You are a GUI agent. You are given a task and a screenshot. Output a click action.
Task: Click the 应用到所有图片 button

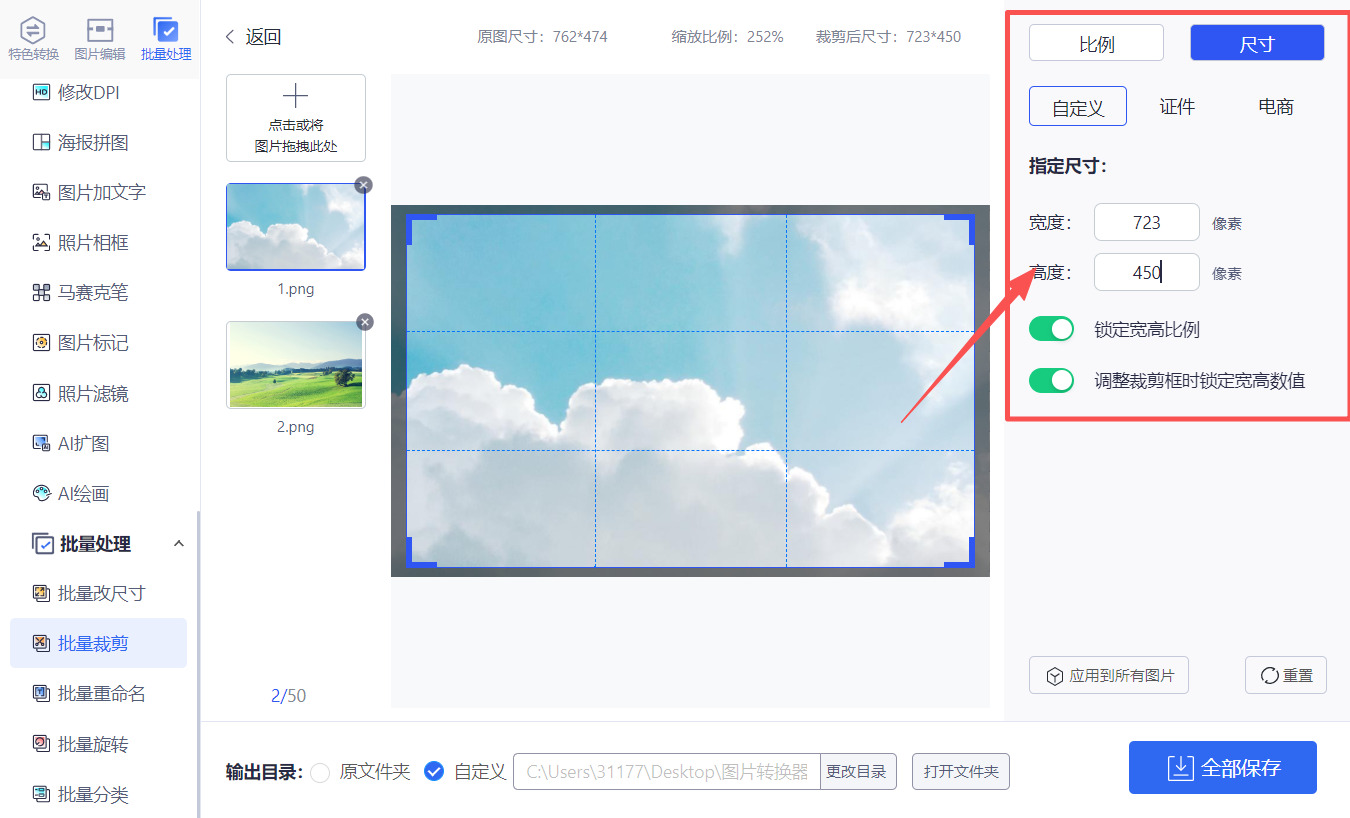click(x=1109, y=676)
